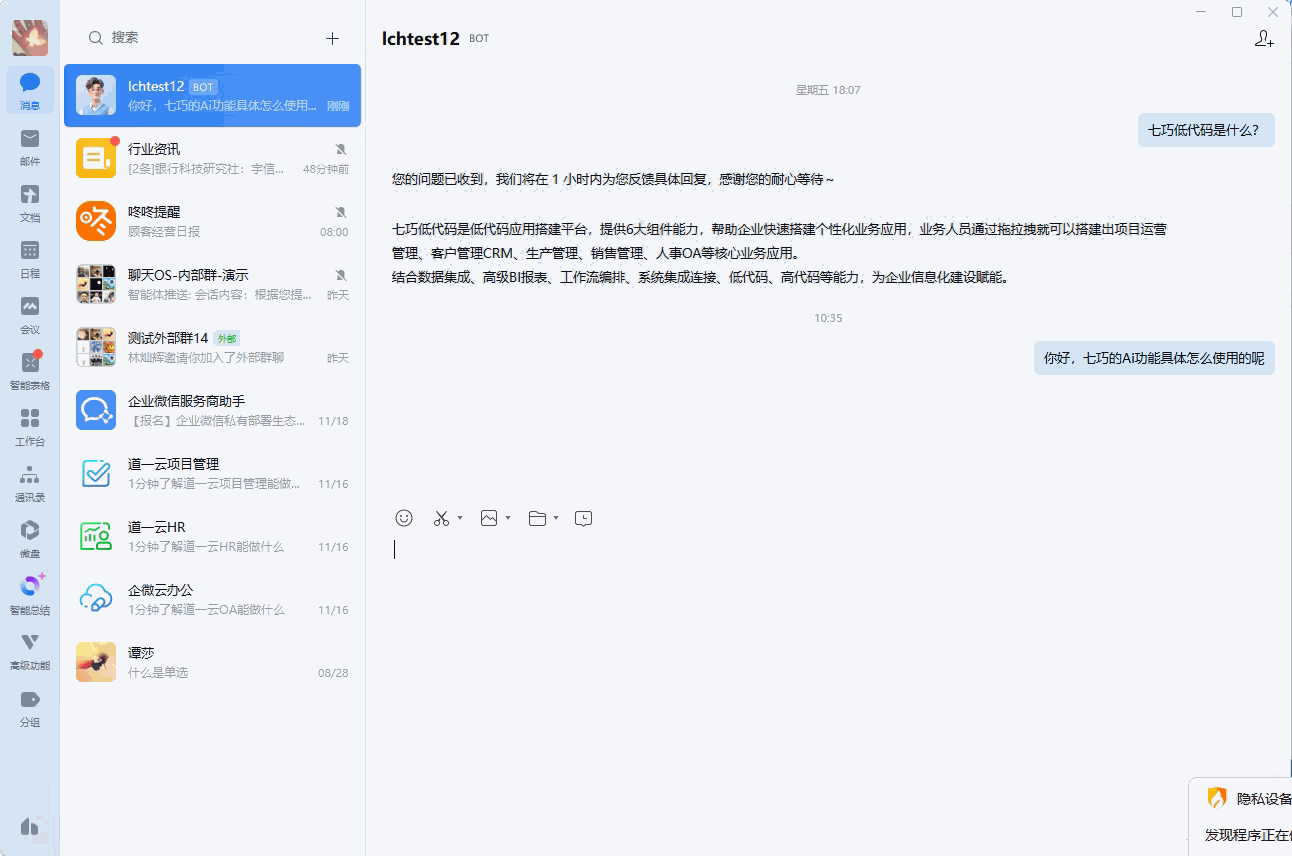Image resolution: width=1292 pixels, height=856 pixels.
Task: Open 智能表格 with the red notification dot
Action: [29, 366]
